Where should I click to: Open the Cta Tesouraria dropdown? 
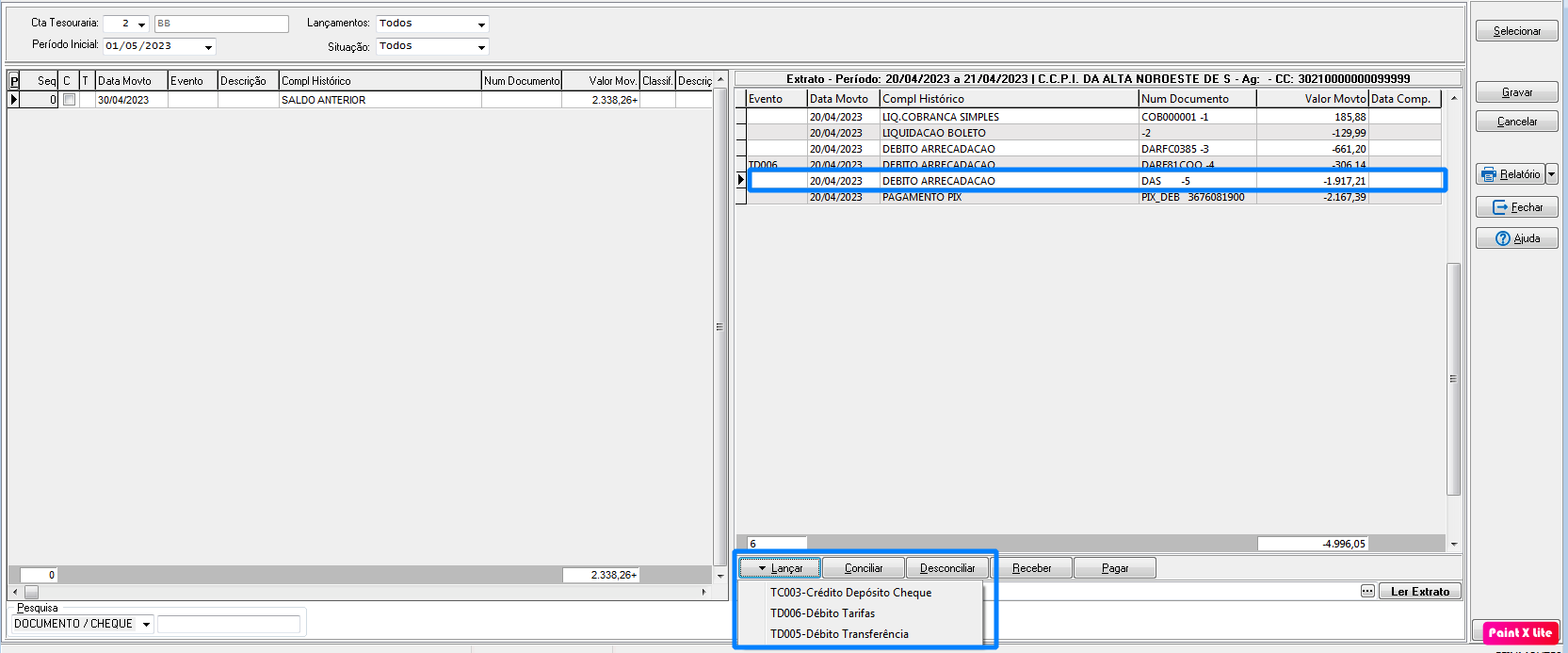point(142,24)
